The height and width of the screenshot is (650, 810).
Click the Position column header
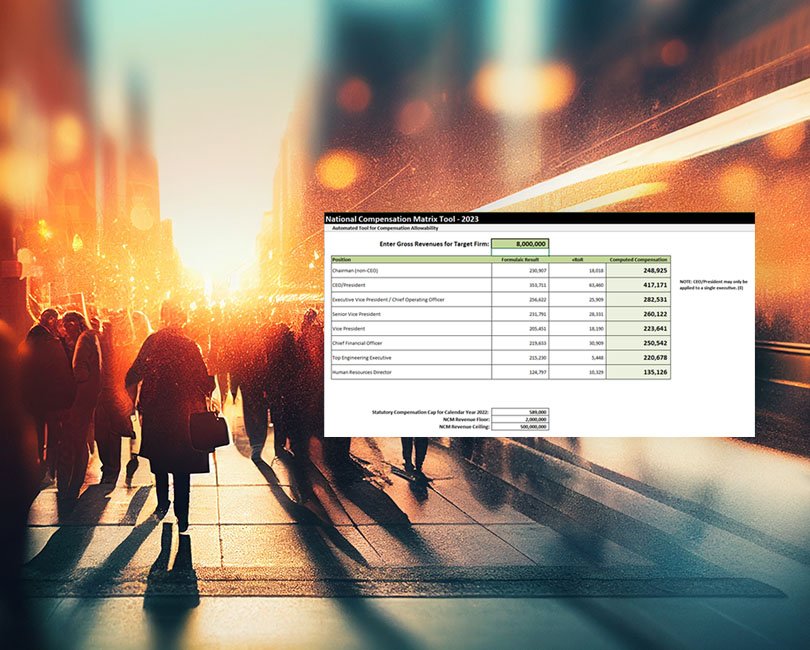point(411,259)
